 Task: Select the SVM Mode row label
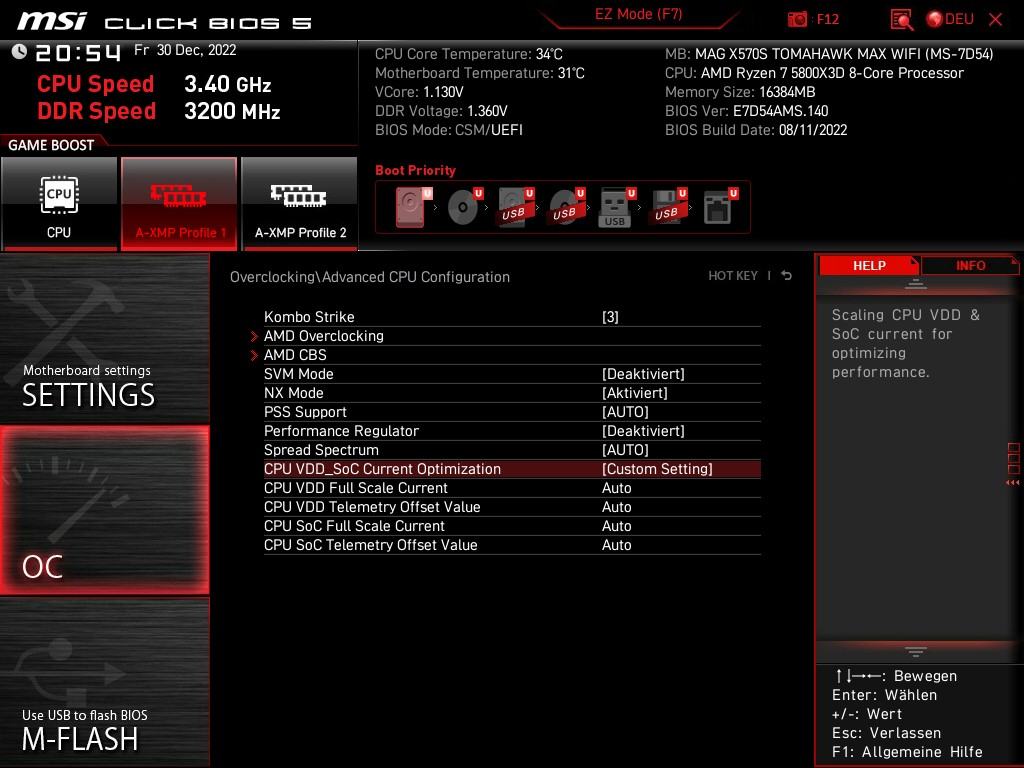click(x=298, y=374)
